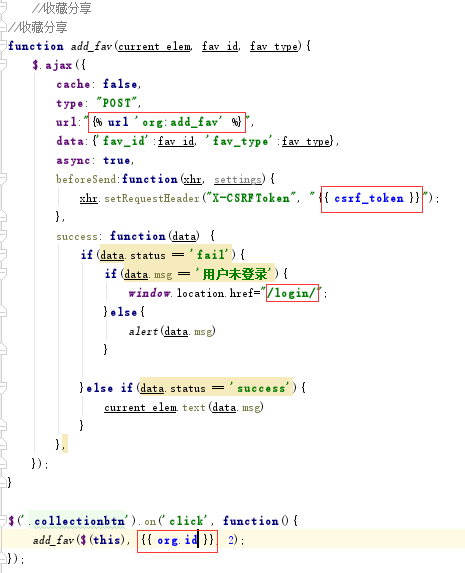Click the "POST" type string
Image resolution: width=465 pixels, height=573 pixels.
click(117, 103)
